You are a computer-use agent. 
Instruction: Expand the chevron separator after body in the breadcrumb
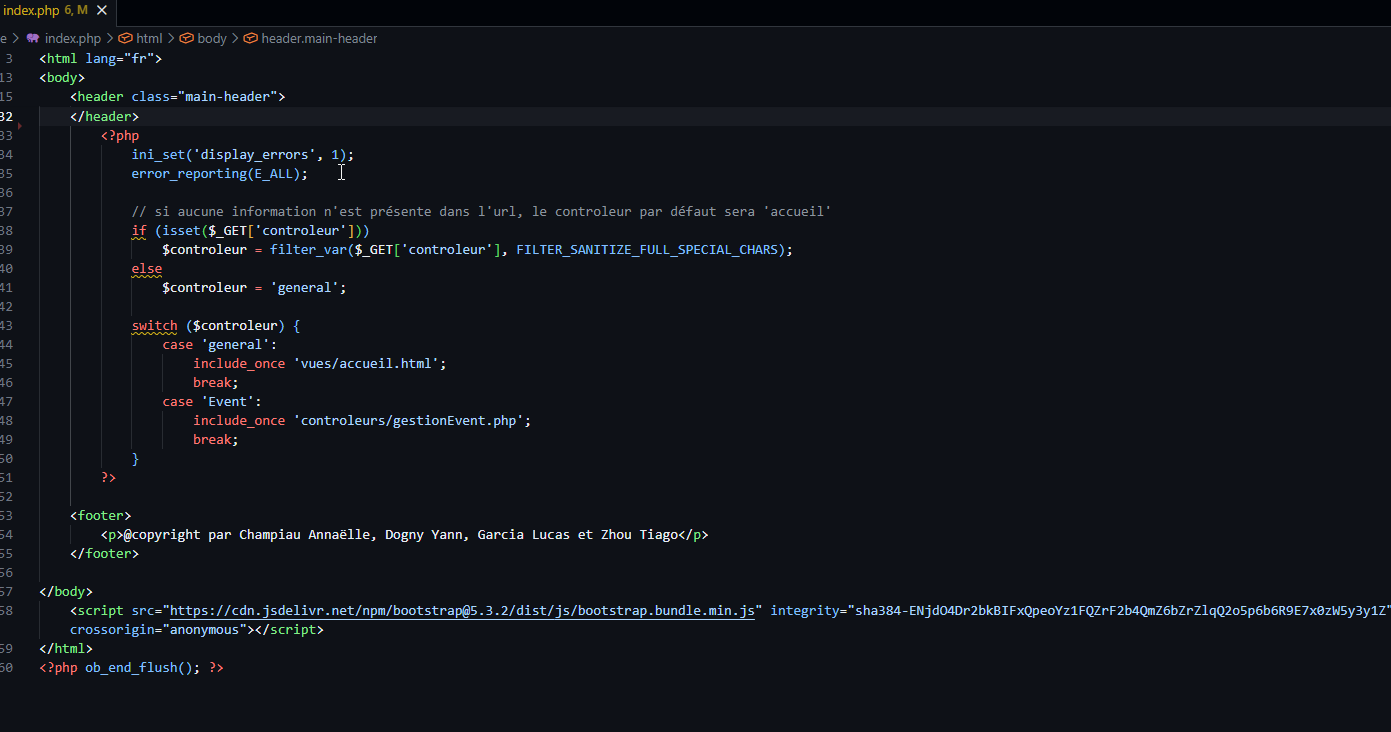point(234,38)
